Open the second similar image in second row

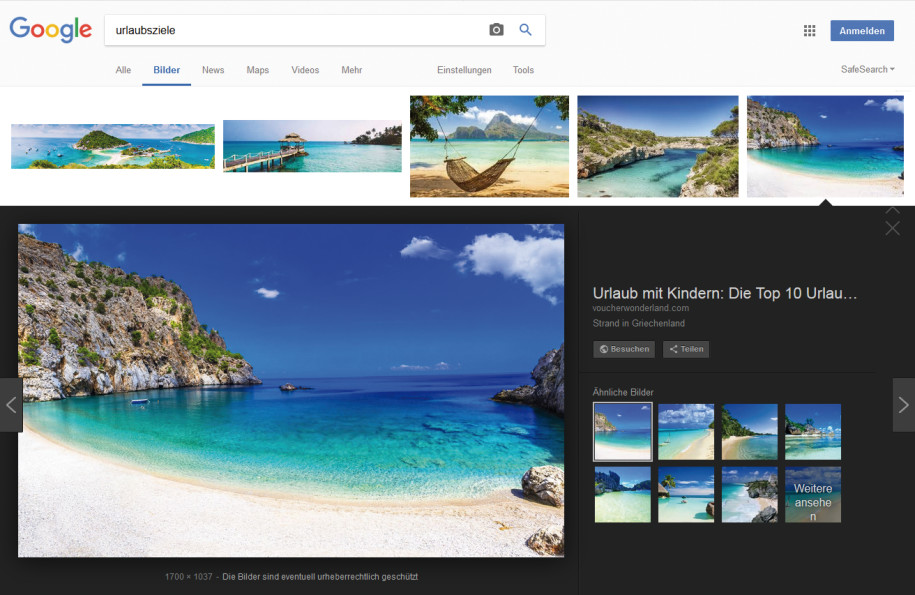click(686, 495)
